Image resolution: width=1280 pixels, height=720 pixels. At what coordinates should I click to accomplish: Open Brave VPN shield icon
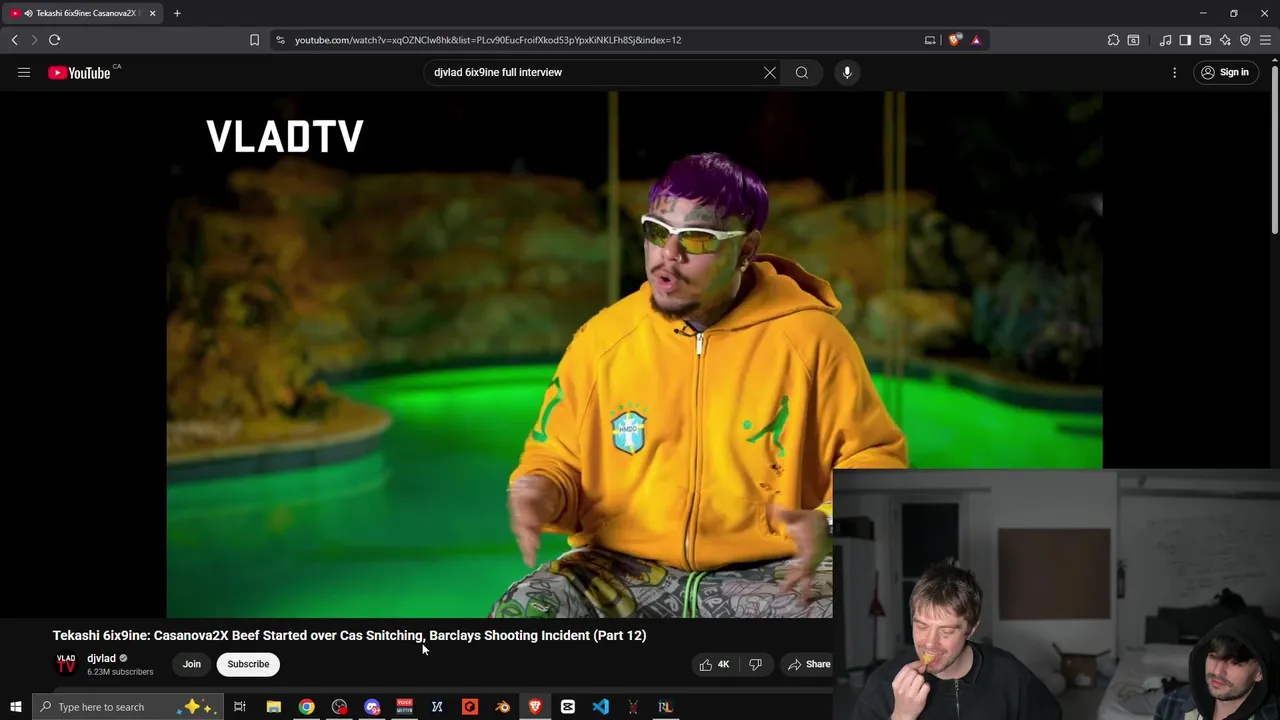(1245, 40)
